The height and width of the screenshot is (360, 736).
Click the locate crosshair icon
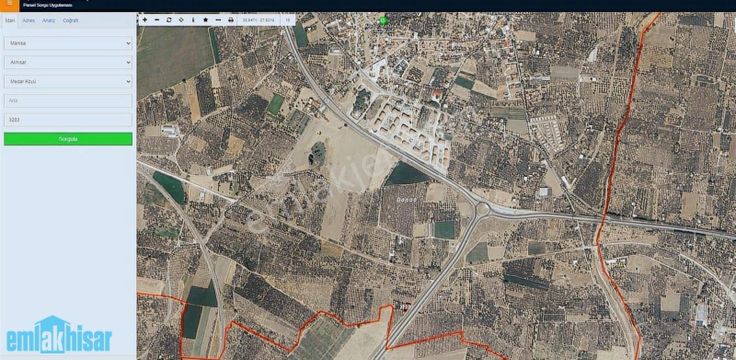click(181, 20)
